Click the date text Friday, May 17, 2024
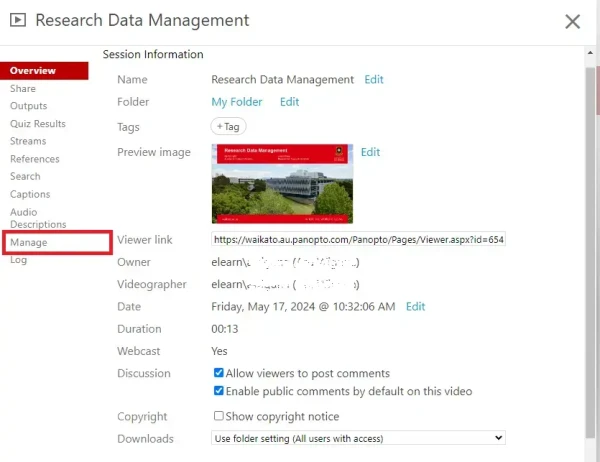The width and height of the screenshot is (600, 462). point(263,307)
